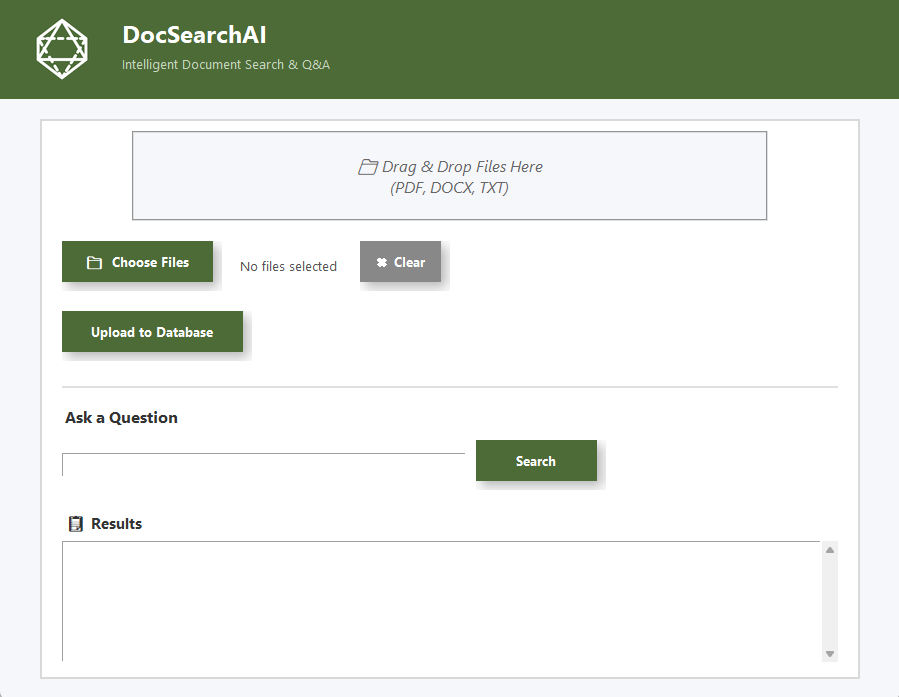Click the X icon on Clear button
Viewport: 899px width, 697px height.
[382, 263]
